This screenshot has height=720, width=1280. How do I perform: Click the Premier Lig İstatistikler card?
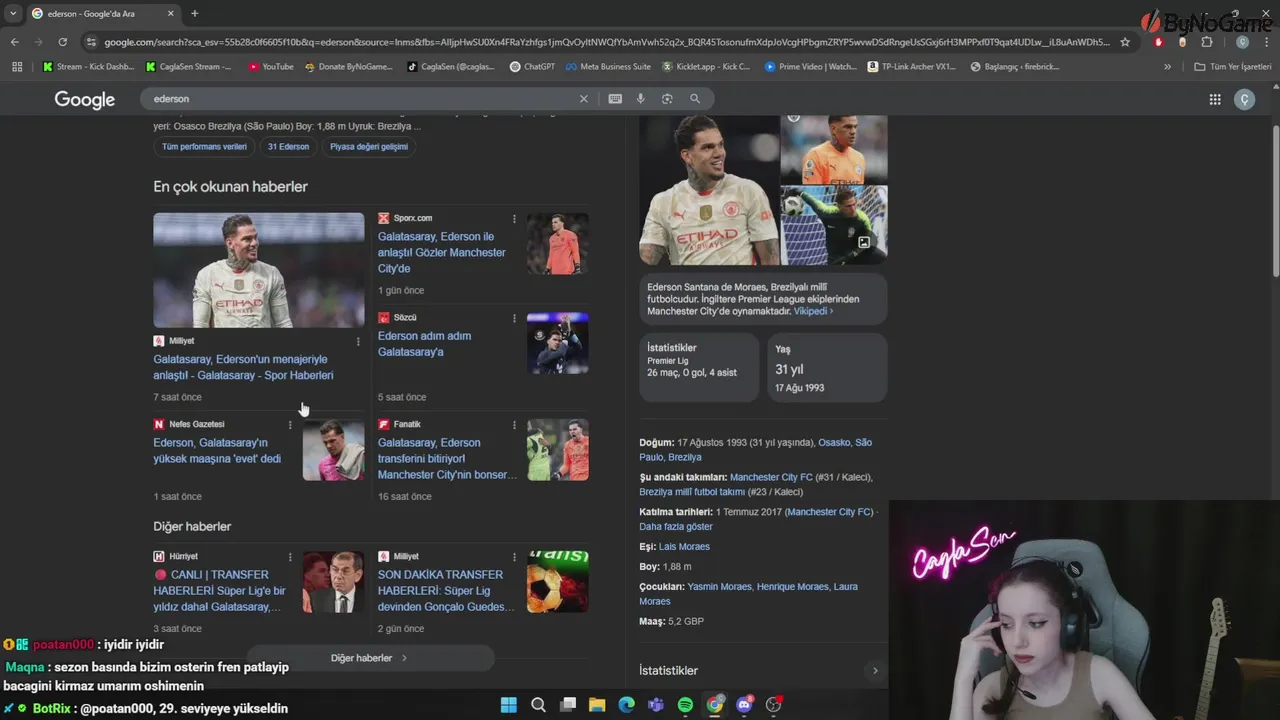click(699, 367)
